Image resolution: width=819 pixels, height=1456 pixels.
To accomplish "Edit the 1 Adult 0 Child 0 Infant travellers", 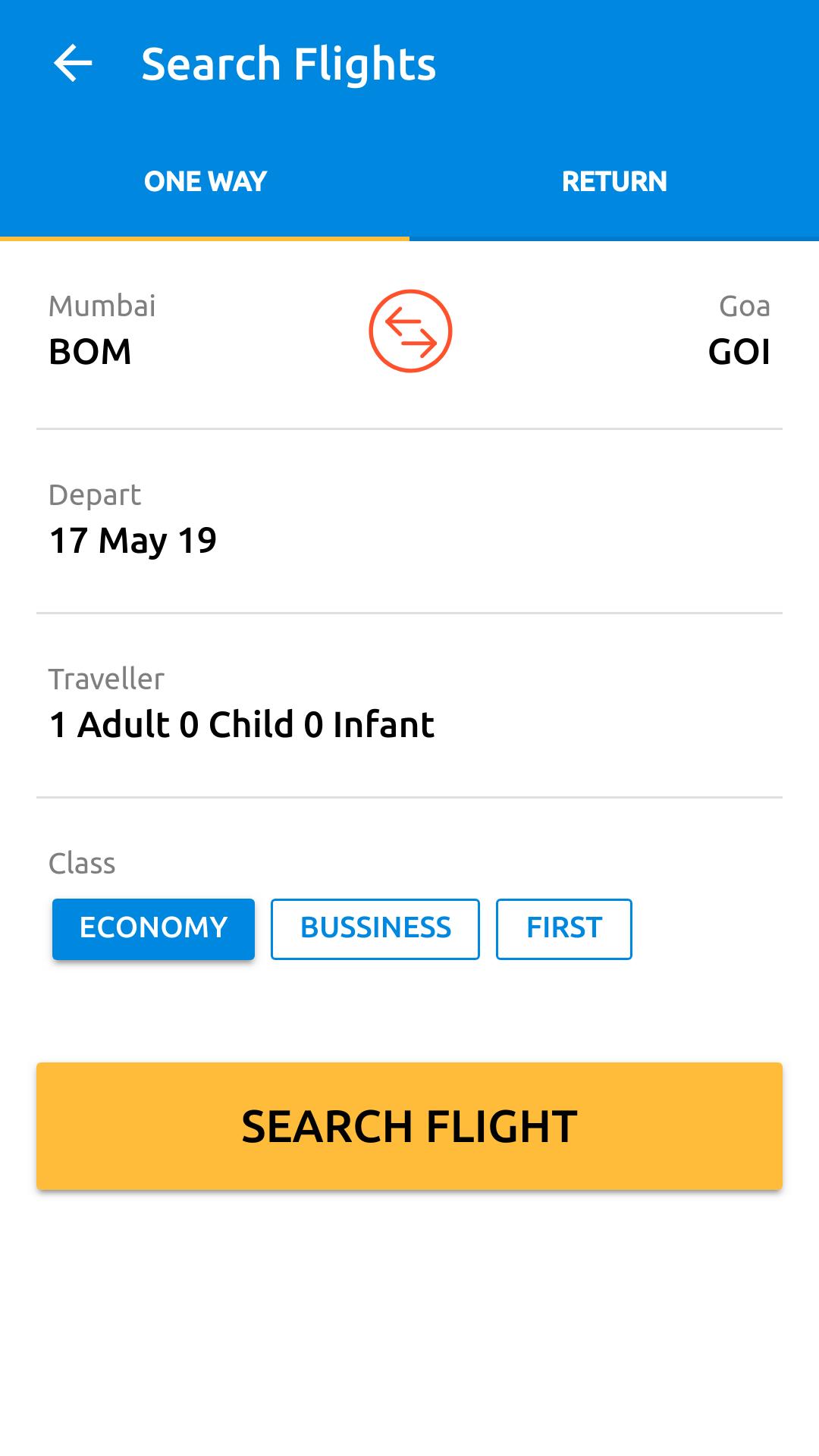I will pyautogui.click(x=409, y=705).
